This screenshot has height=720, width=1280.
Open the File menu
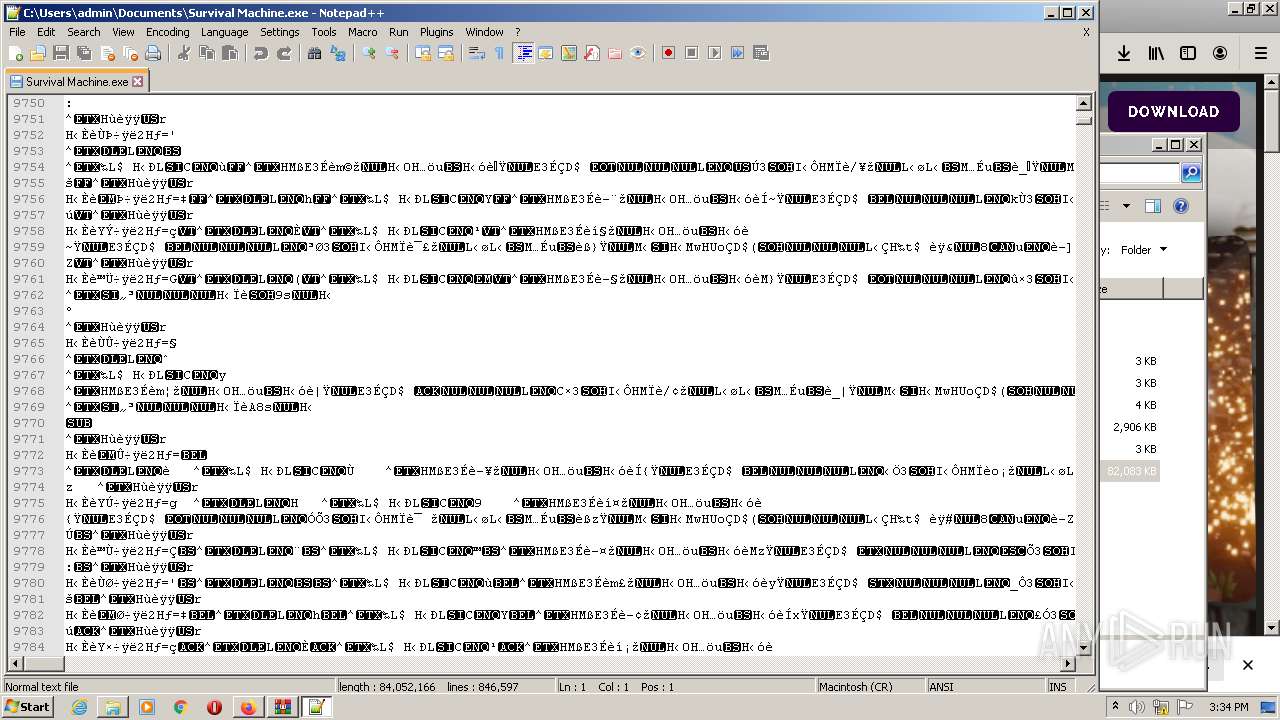click(x=17, y=32)
